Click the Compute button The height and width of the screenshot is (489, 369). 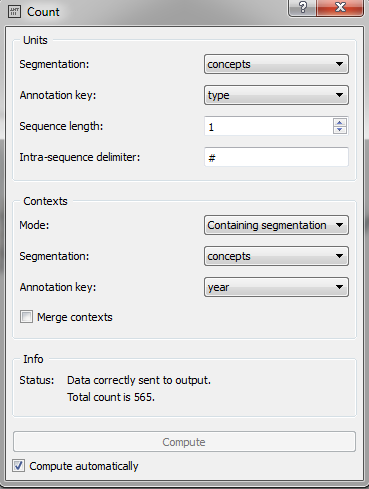pyautogui.click(x=184, y=442)
